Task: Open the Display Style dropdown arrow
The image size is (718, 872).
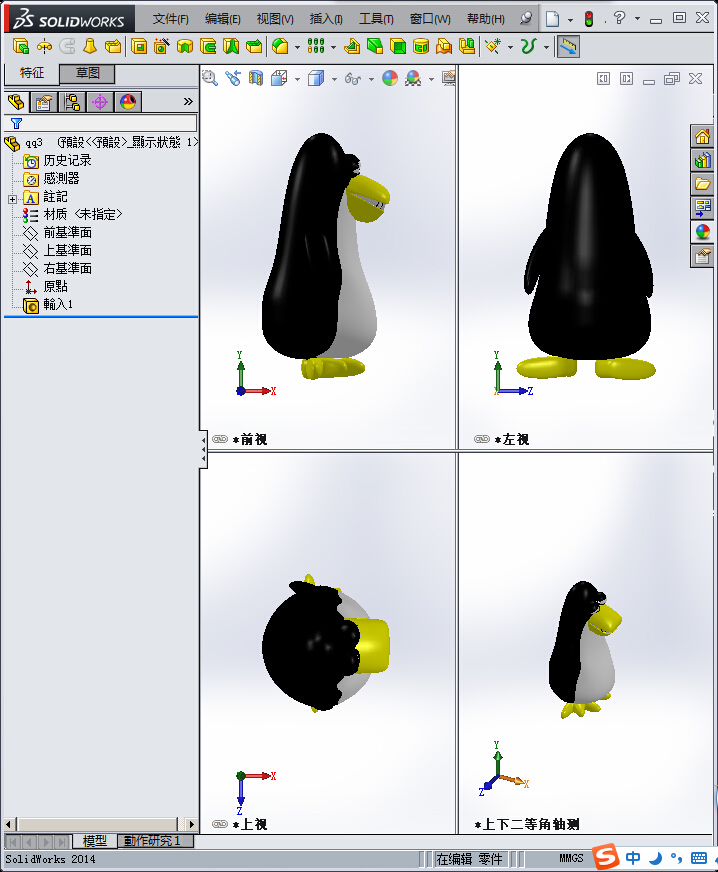Action: coord(334,79)
